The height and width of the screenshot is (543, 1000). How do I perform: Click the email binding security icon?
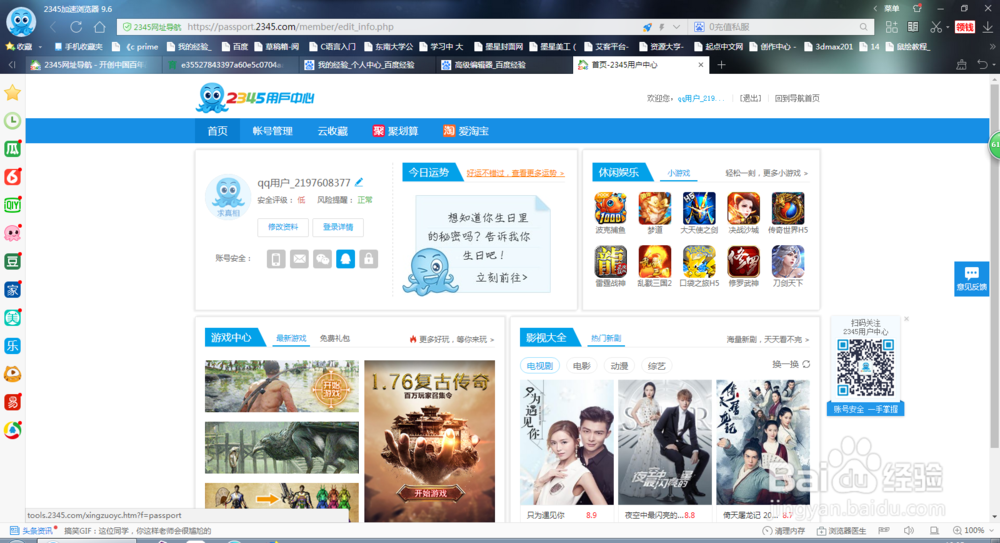click(x=299, y=259)
